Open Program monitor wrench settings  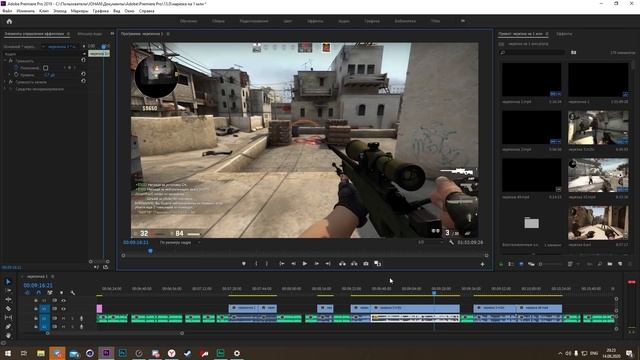(x=451, y=242)
